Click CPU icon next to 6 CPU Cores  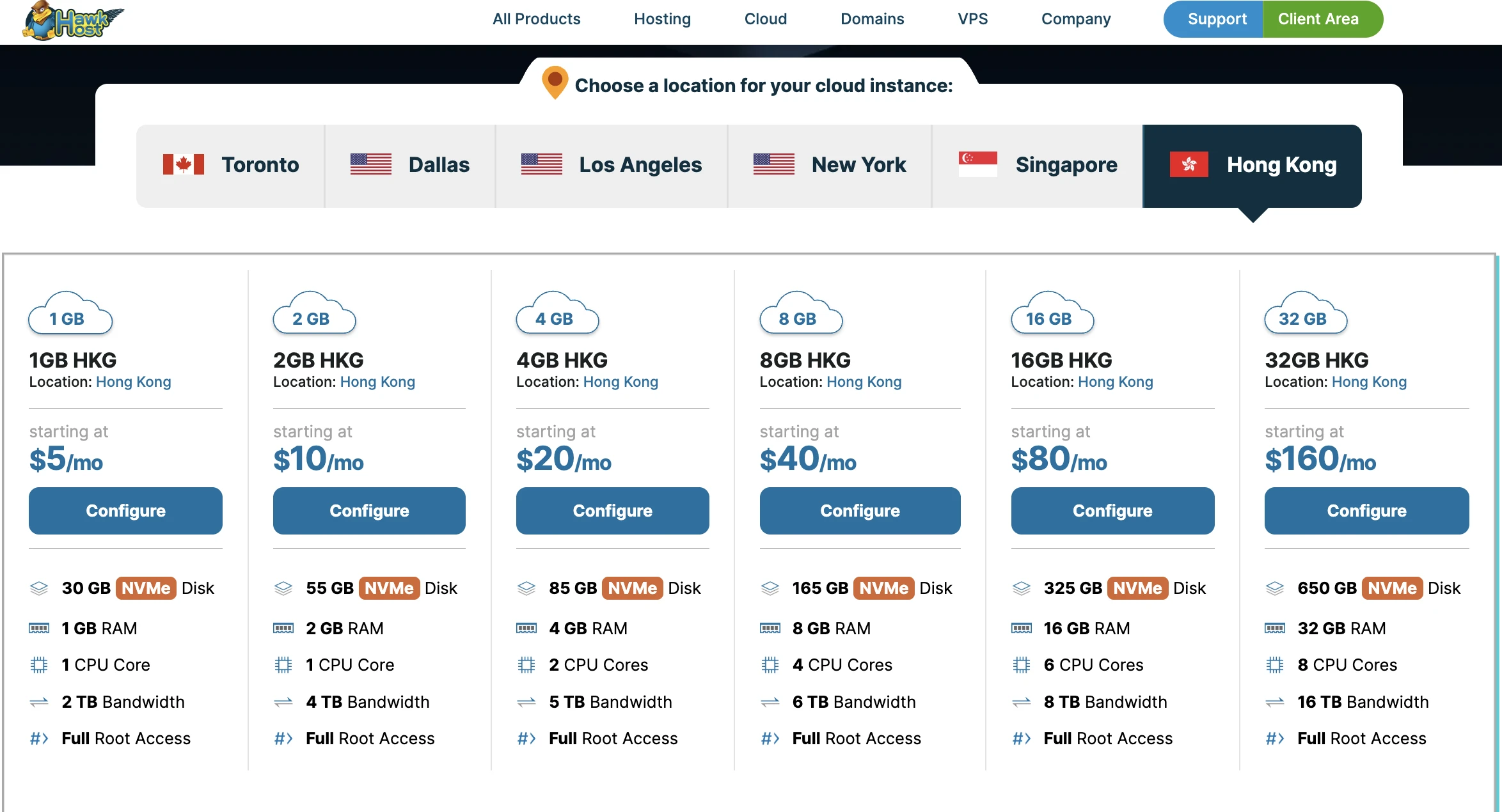(1022, 666)
